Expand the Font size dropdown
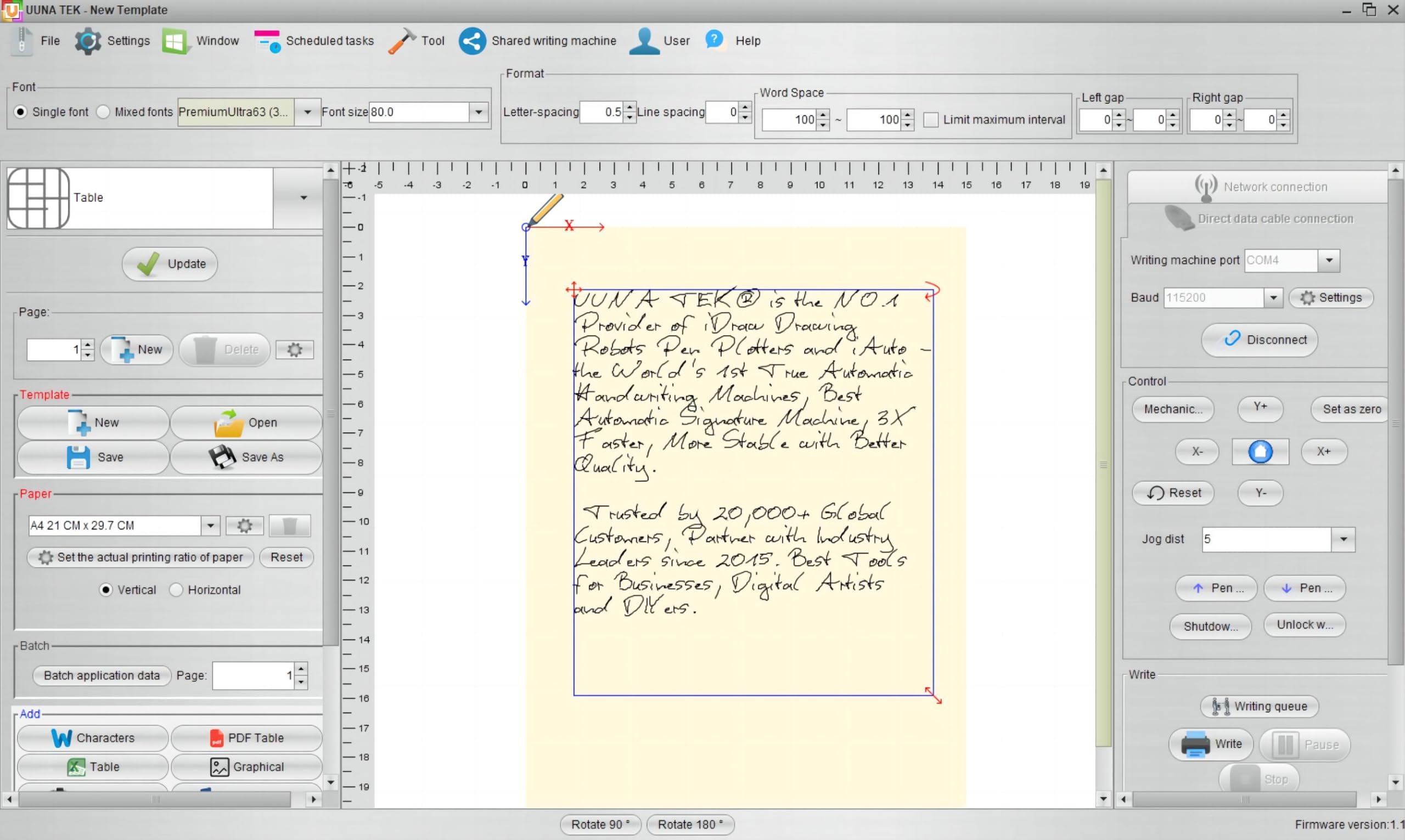This screenshot has height=840, width=1405. [x=479, y=111]
